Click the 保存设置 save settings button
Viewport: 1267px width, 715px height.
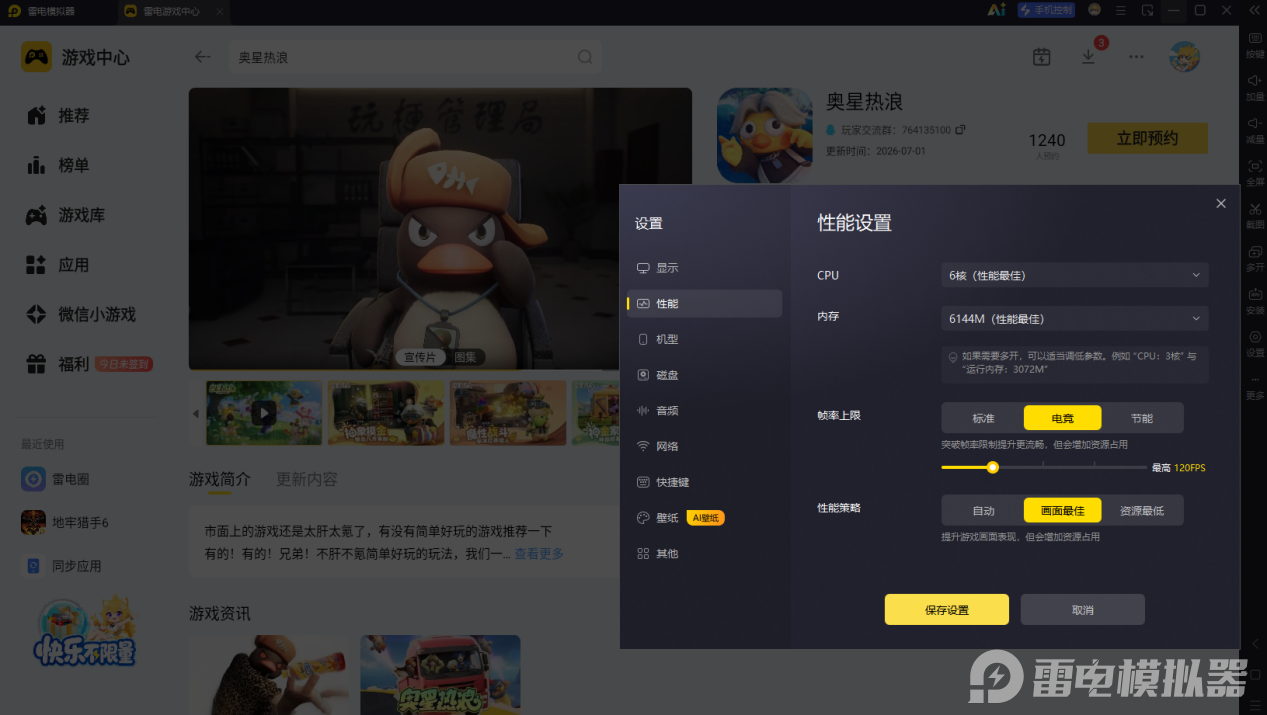[x=947, y=610]
